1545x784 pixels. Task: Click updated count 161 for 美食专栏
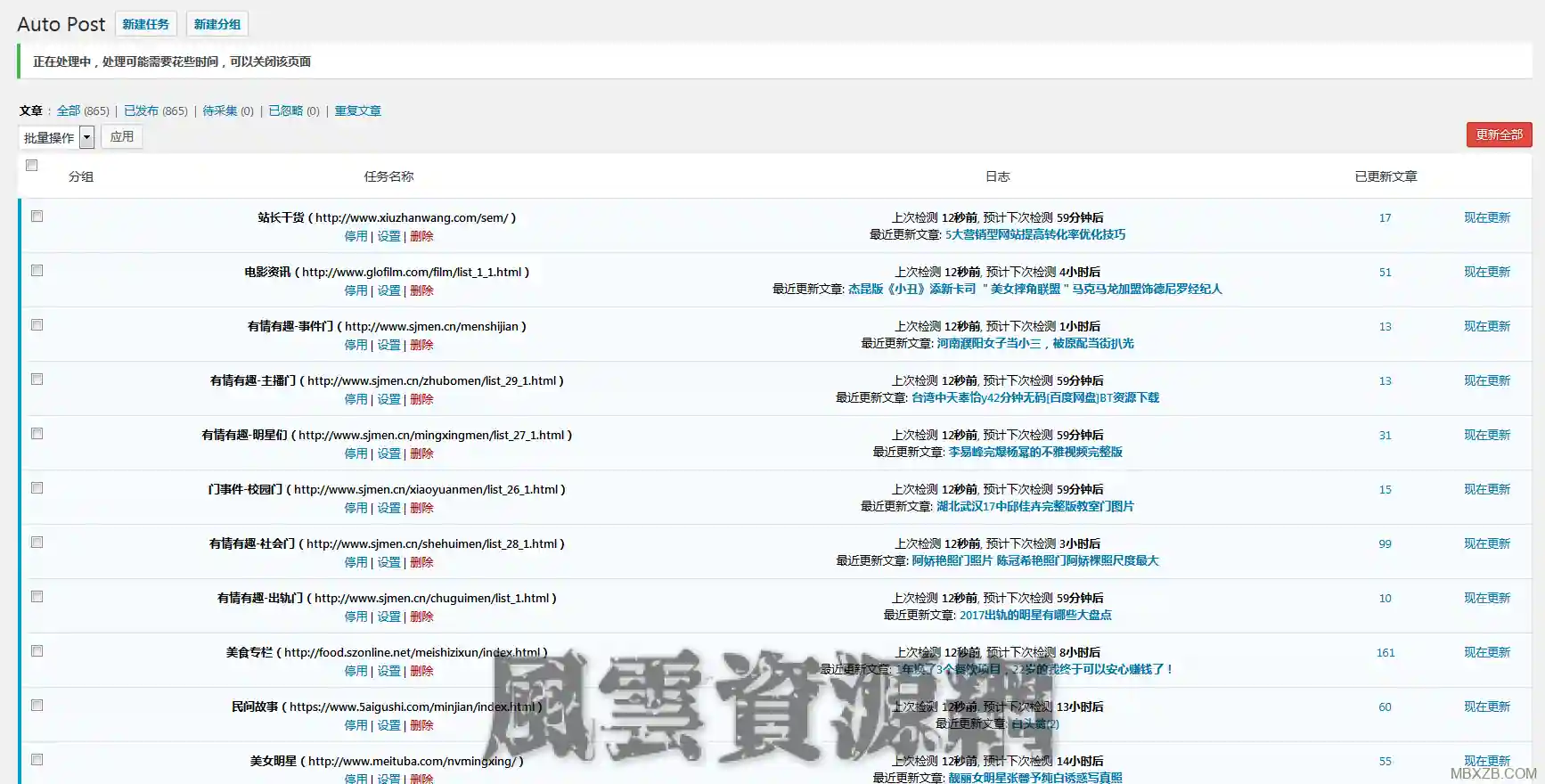coord(1386,652)
